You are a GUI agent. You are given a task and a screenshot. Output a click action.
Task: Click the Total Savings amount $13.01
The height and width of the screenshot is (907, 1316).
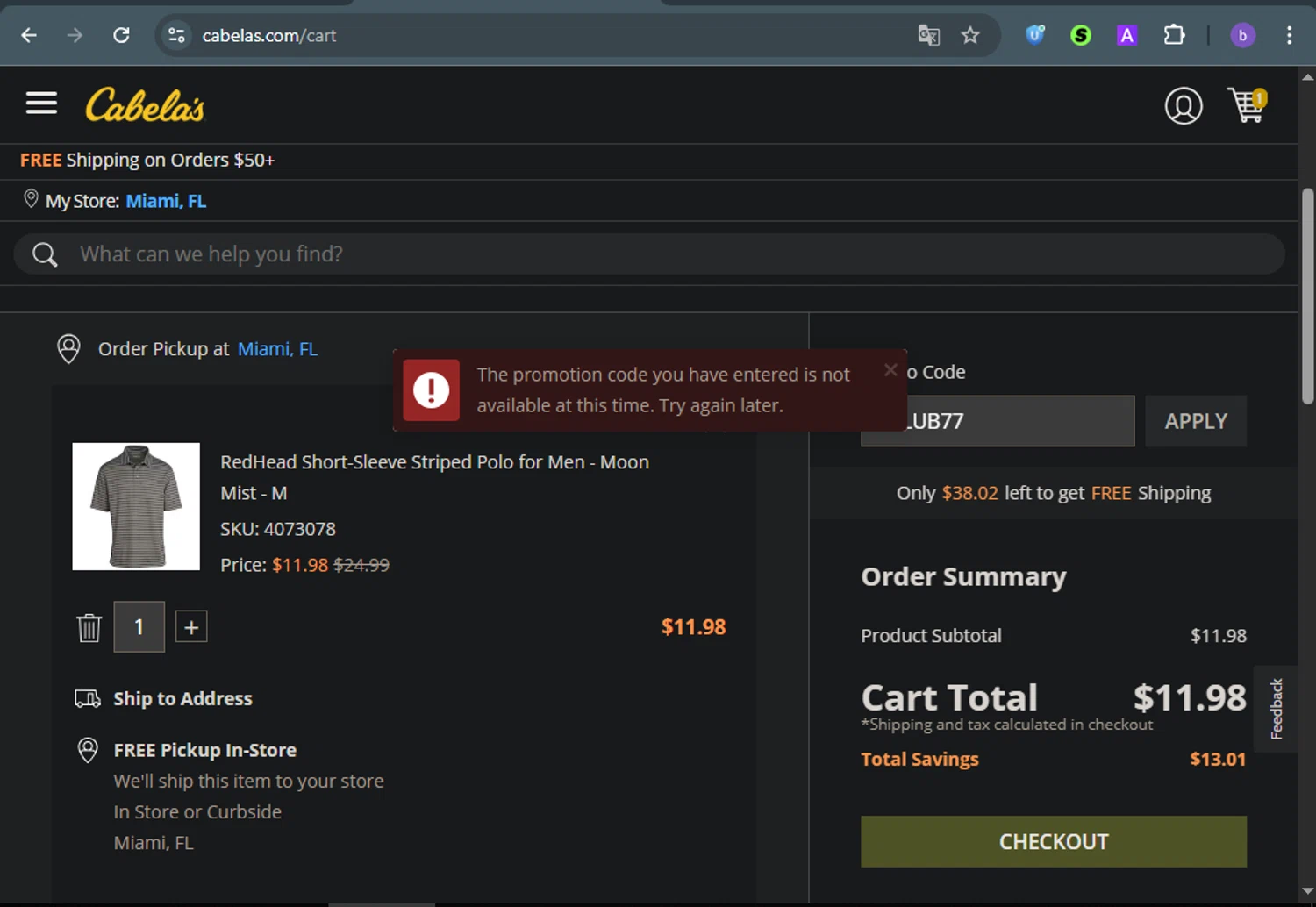[x=1218, y=760]
